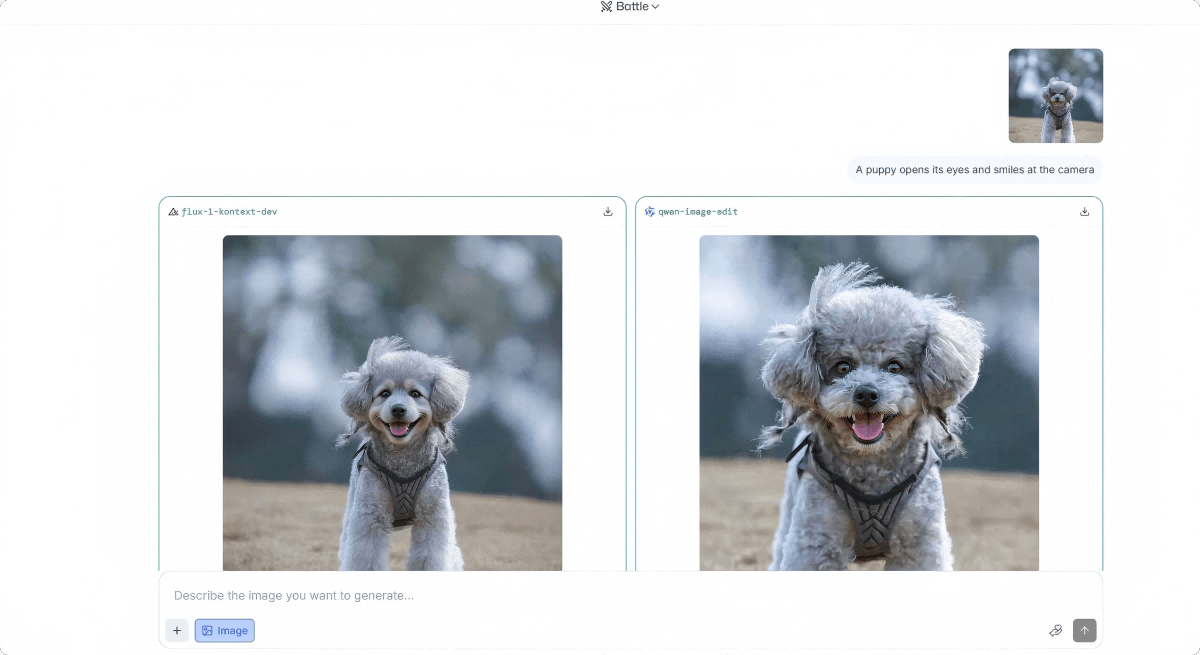Download the flux-1-kontext-dev result image
This screenshot has width=1200, height=655.
coord(608,212)
